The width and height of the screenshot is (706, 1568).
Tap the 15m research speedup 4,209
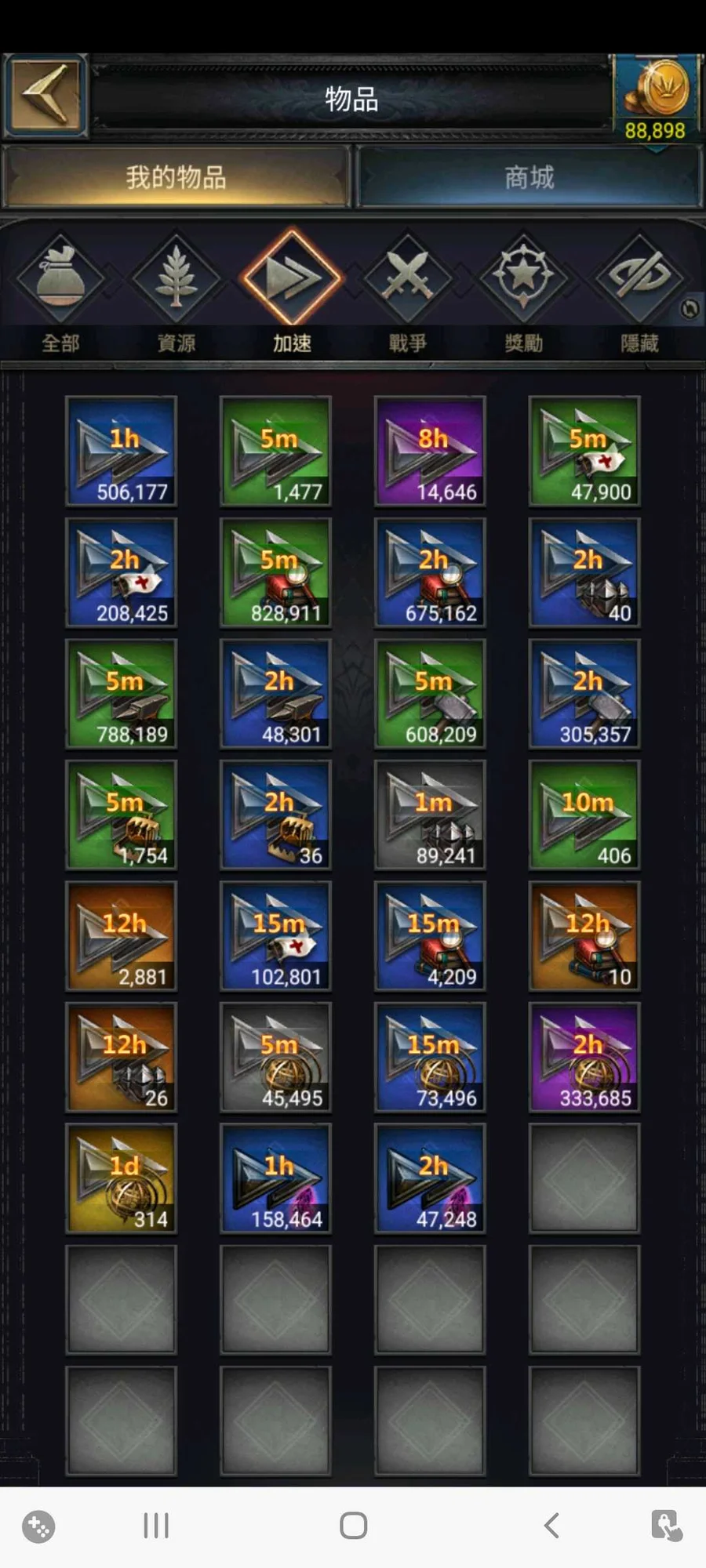point(430,936)
